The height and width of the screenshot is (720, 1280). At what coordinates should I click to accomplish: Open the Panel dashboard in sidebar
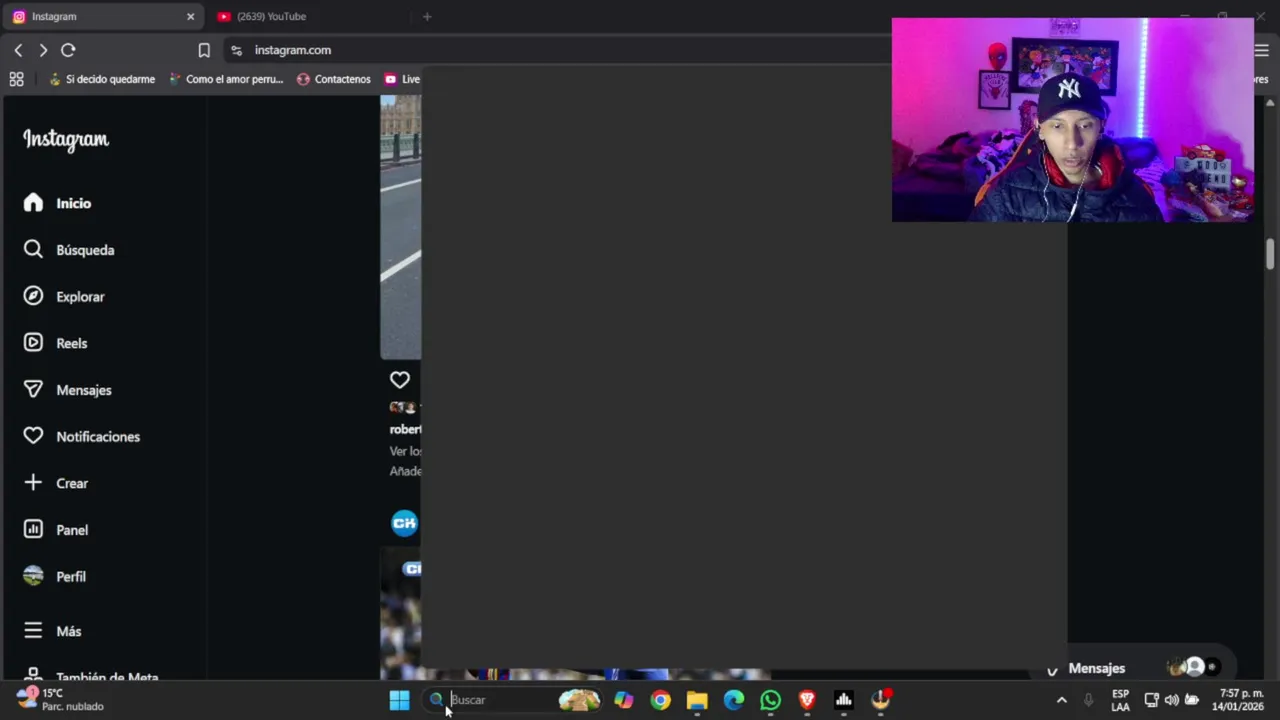pos(56,530)
